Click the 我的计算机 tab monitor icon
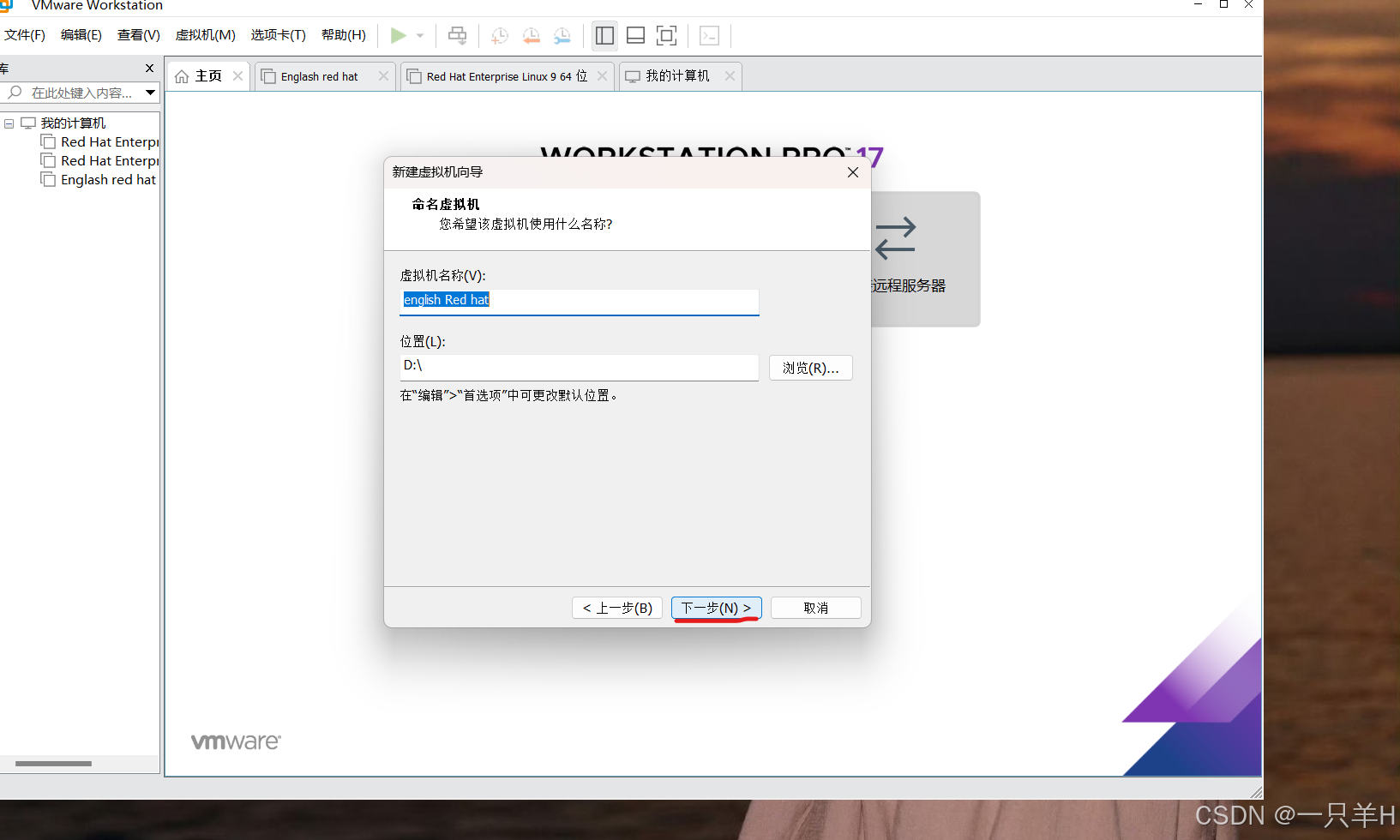Viewport: 1400px width, 840px height. click(633, 76)
